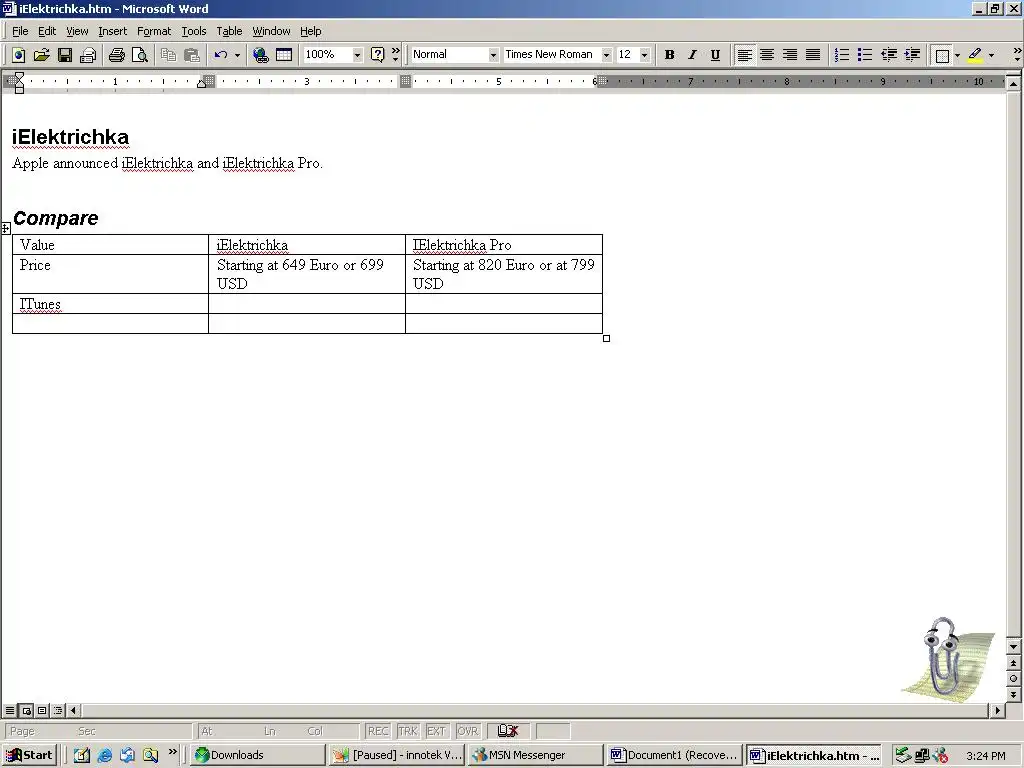Open the Zoom 100% dropdown

tap(357, 55)
